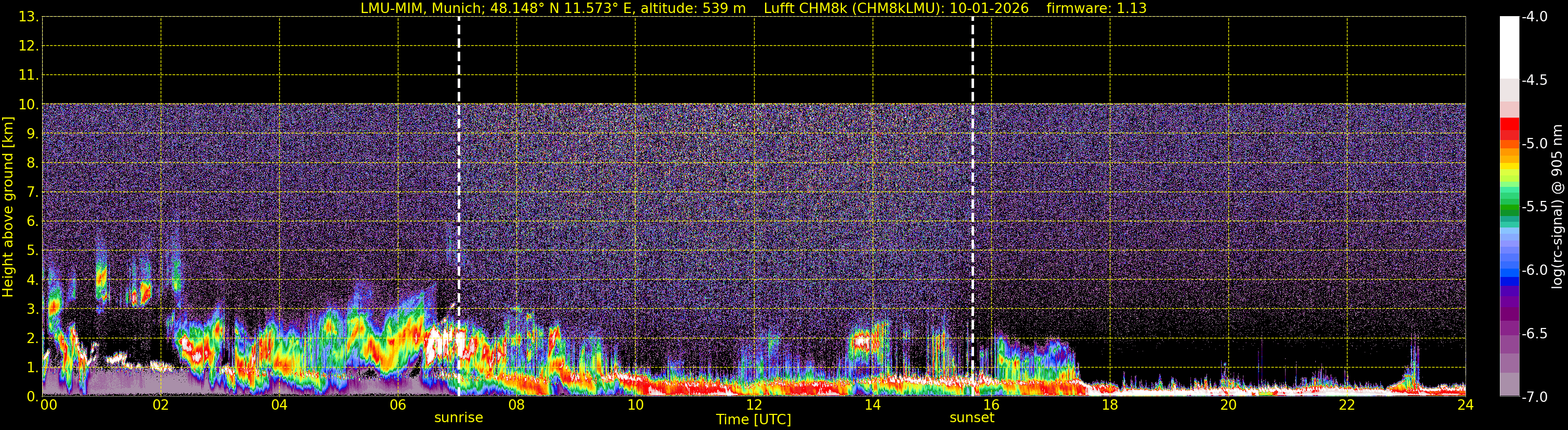Viewport: 1568px width, 430px height.
Task: Click the colorbar tick label "-7.0"
Action: tap(1535, 397)
